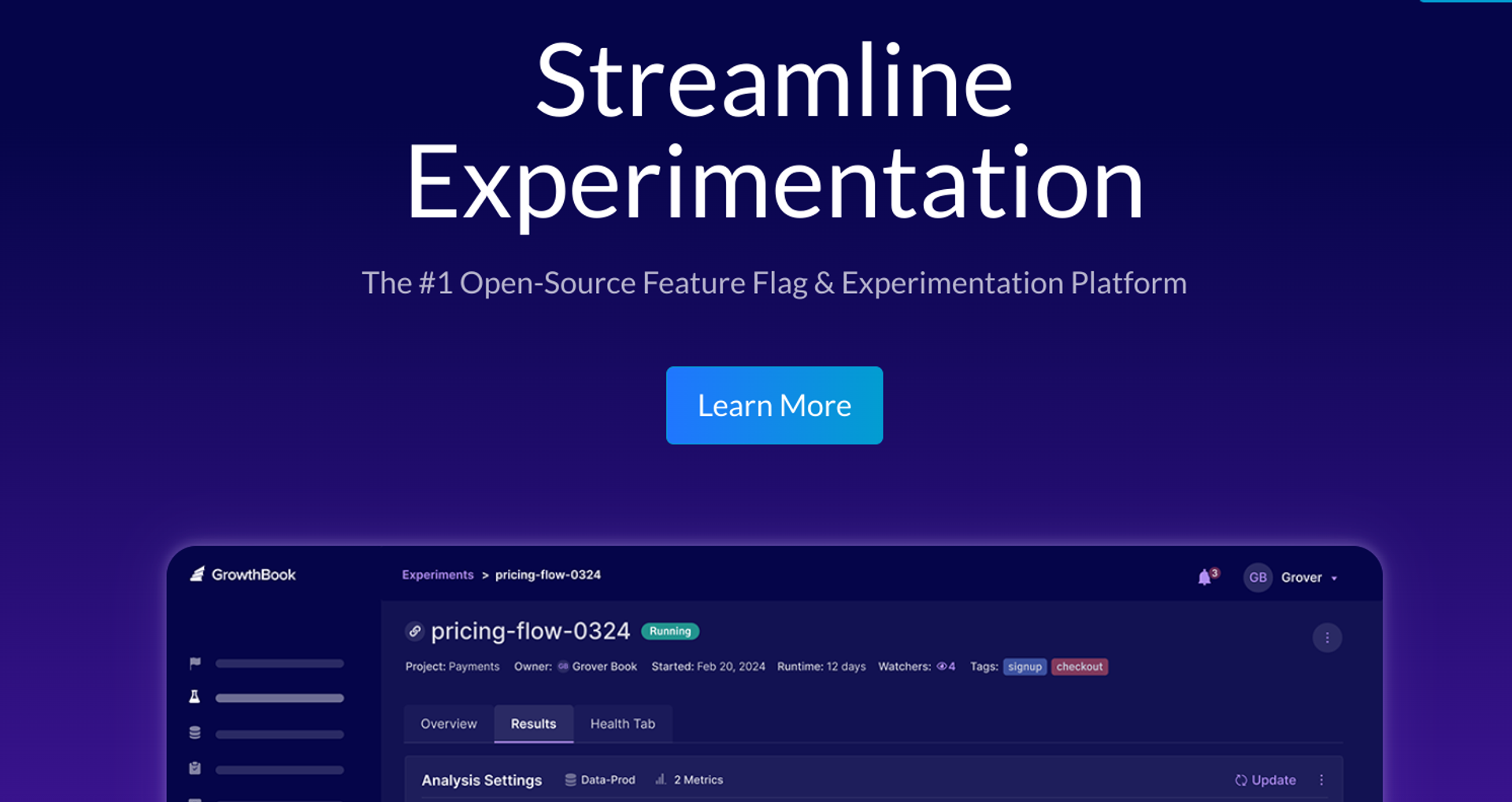Open the experiment three-dot menu
The width and height of the screenshot is (1512, 802).
[1327, 637]
